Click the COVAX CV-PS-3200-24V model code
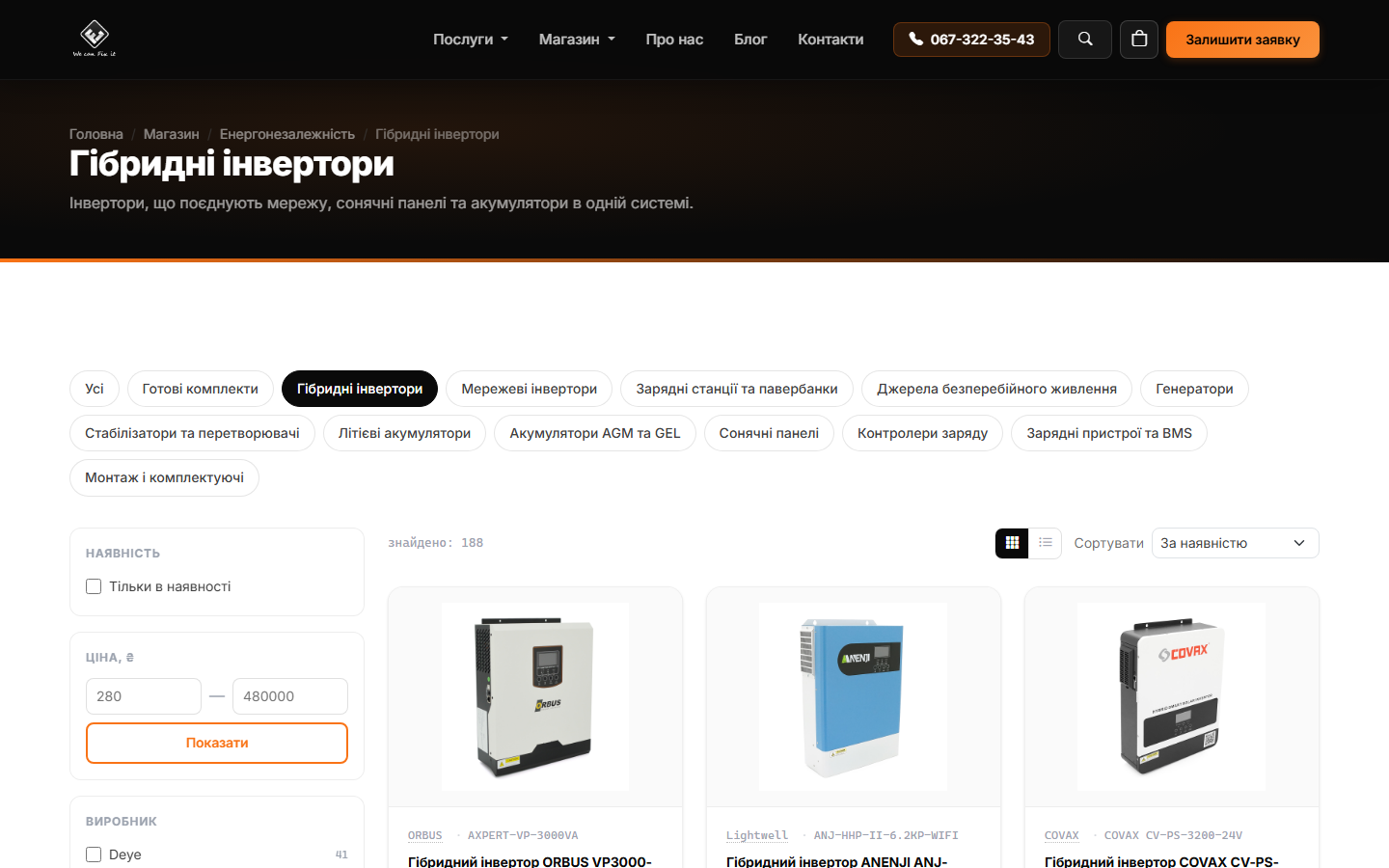The image size is (1389, 868). pyautogui.click(x=1173, y=835)
